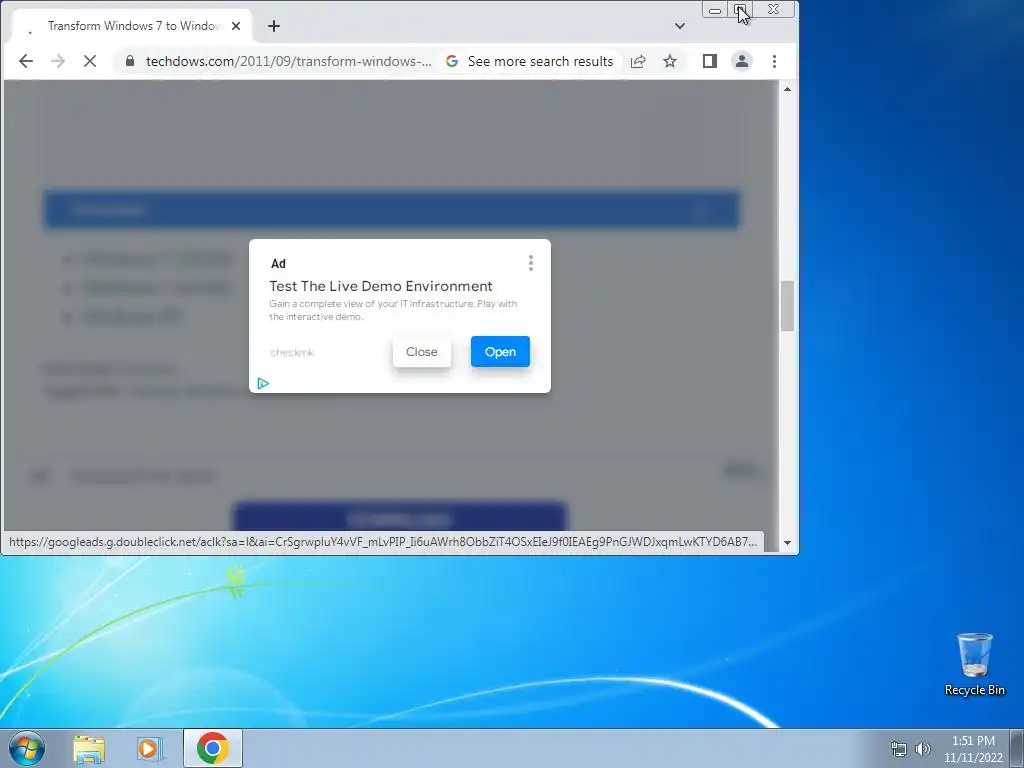Launch Windows Media Player from the taskbar
Screen dimensions: 1024x768
pos(150,749)
